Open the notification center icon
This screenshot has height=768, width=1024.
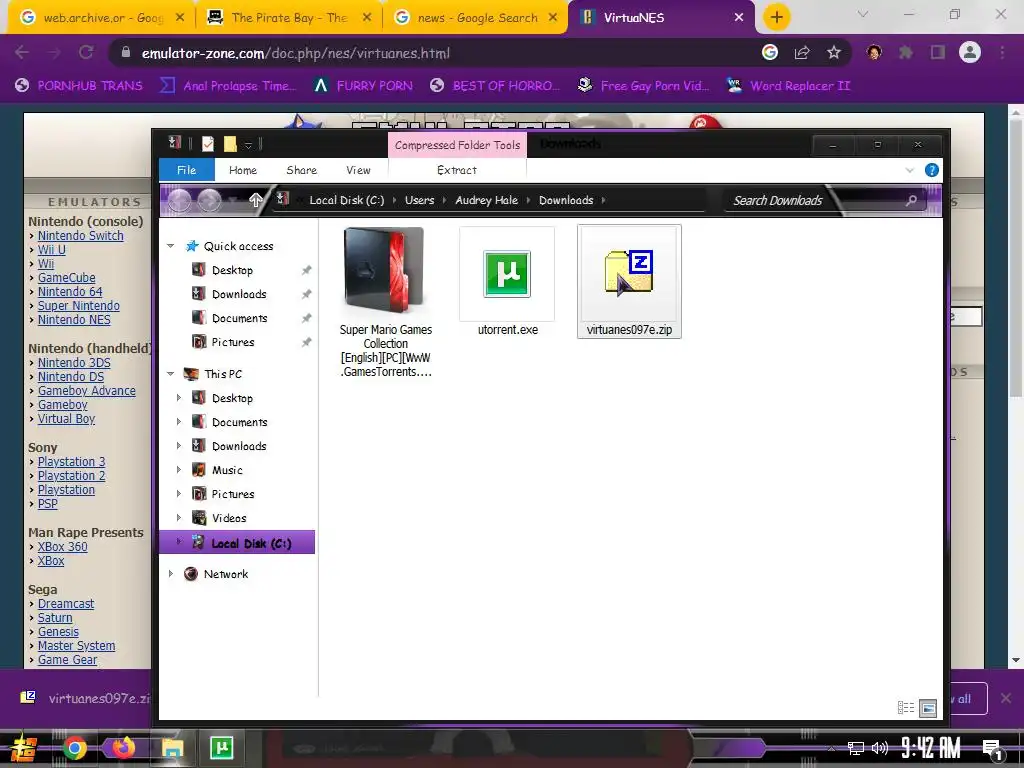click(992, 749)
